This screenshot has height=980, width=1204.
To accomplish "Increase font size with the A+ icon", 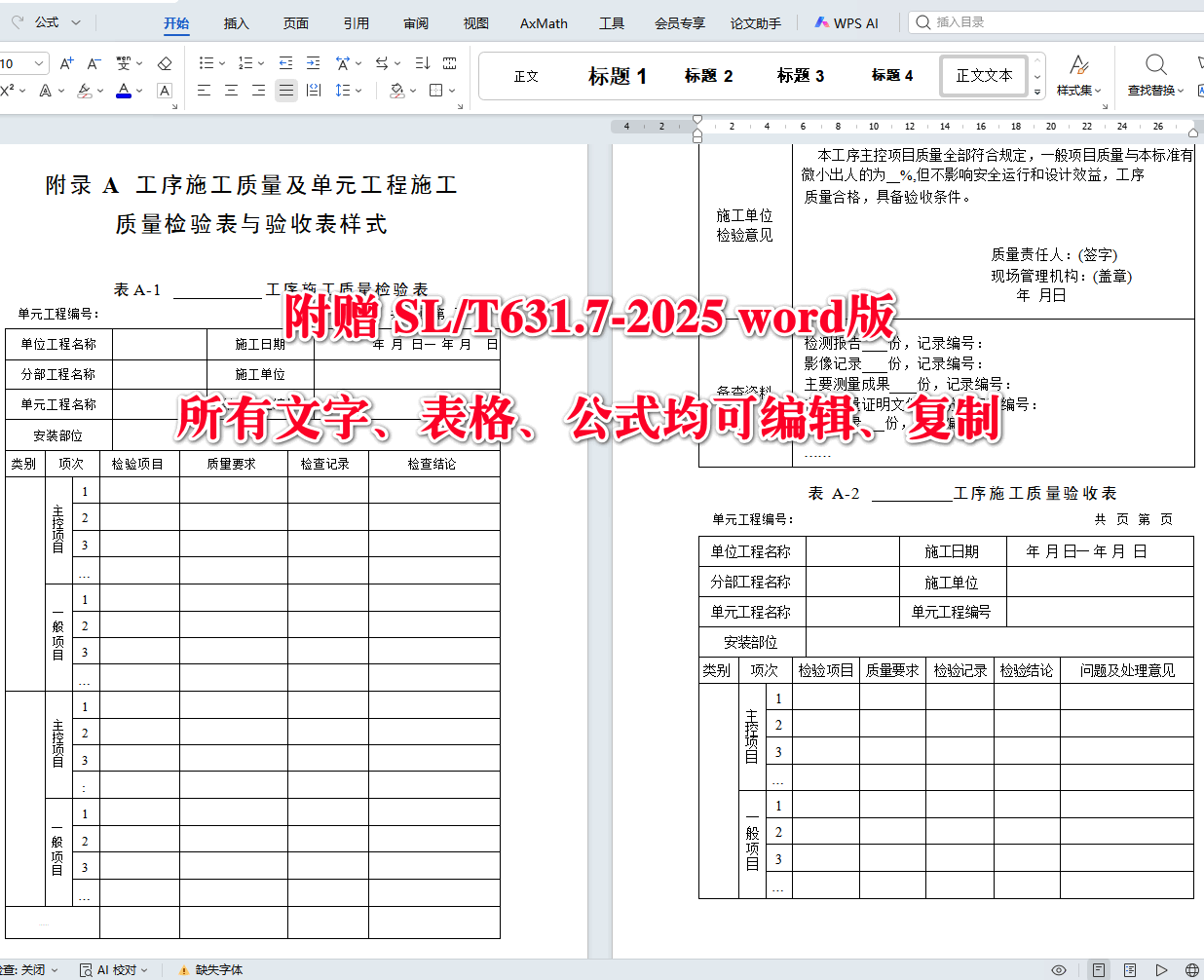I will click(66, 63).
